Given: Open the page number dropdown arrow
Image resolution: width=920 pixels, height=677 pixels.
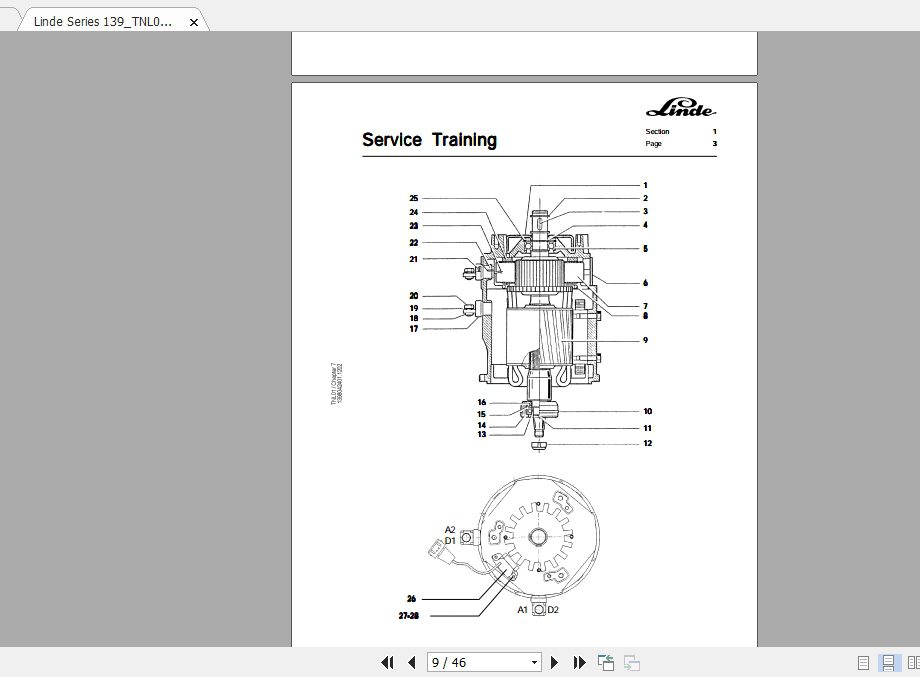Looking at the screenshot, I should click(x=534, y=663).
